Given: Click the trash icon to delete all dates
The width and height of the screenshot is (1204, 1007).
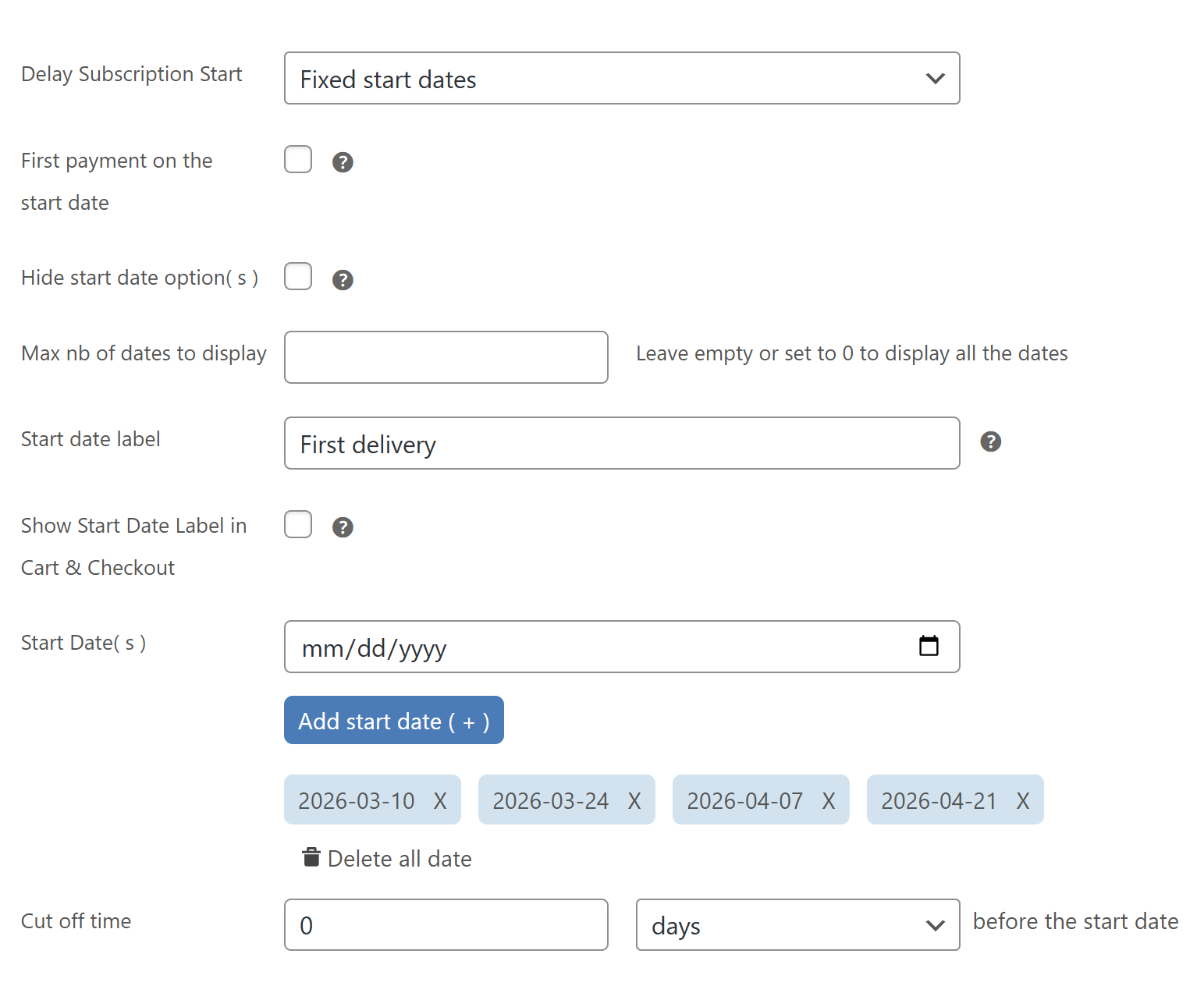Looking at the screenshot, I should click(x=311, y=857).
